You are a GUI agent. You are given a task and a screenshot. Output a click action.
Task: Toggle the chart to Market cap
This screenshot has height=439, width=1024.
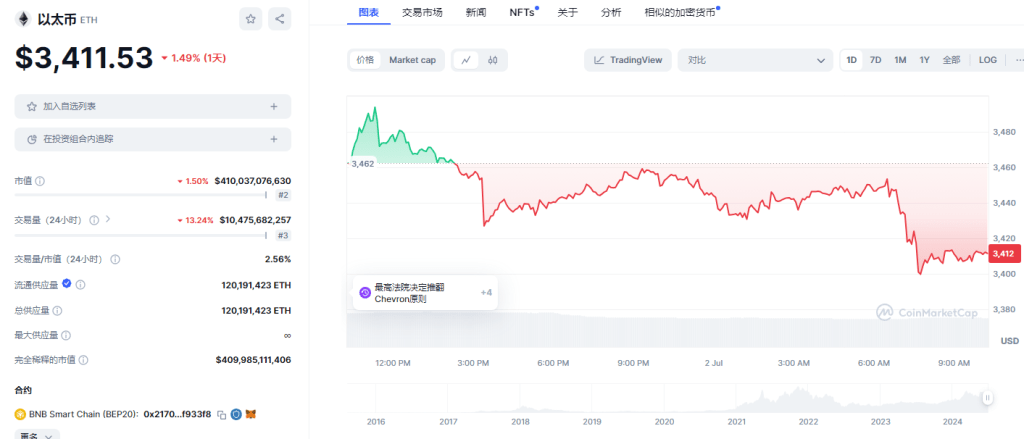pyautogui.click(x=412, y=60)
